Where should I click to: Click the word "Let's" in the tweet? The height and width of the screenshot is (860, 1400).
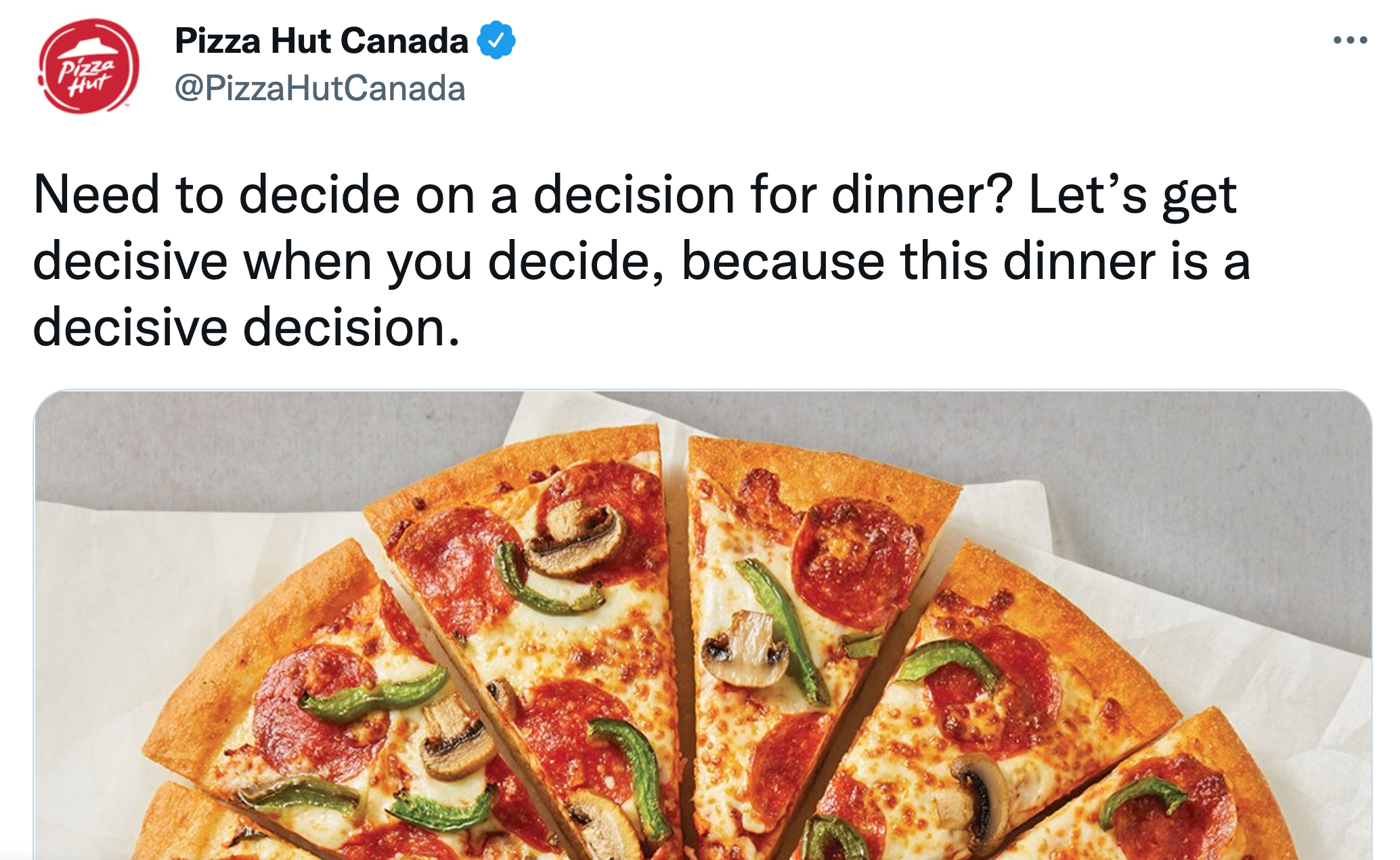coord(1088,195)
